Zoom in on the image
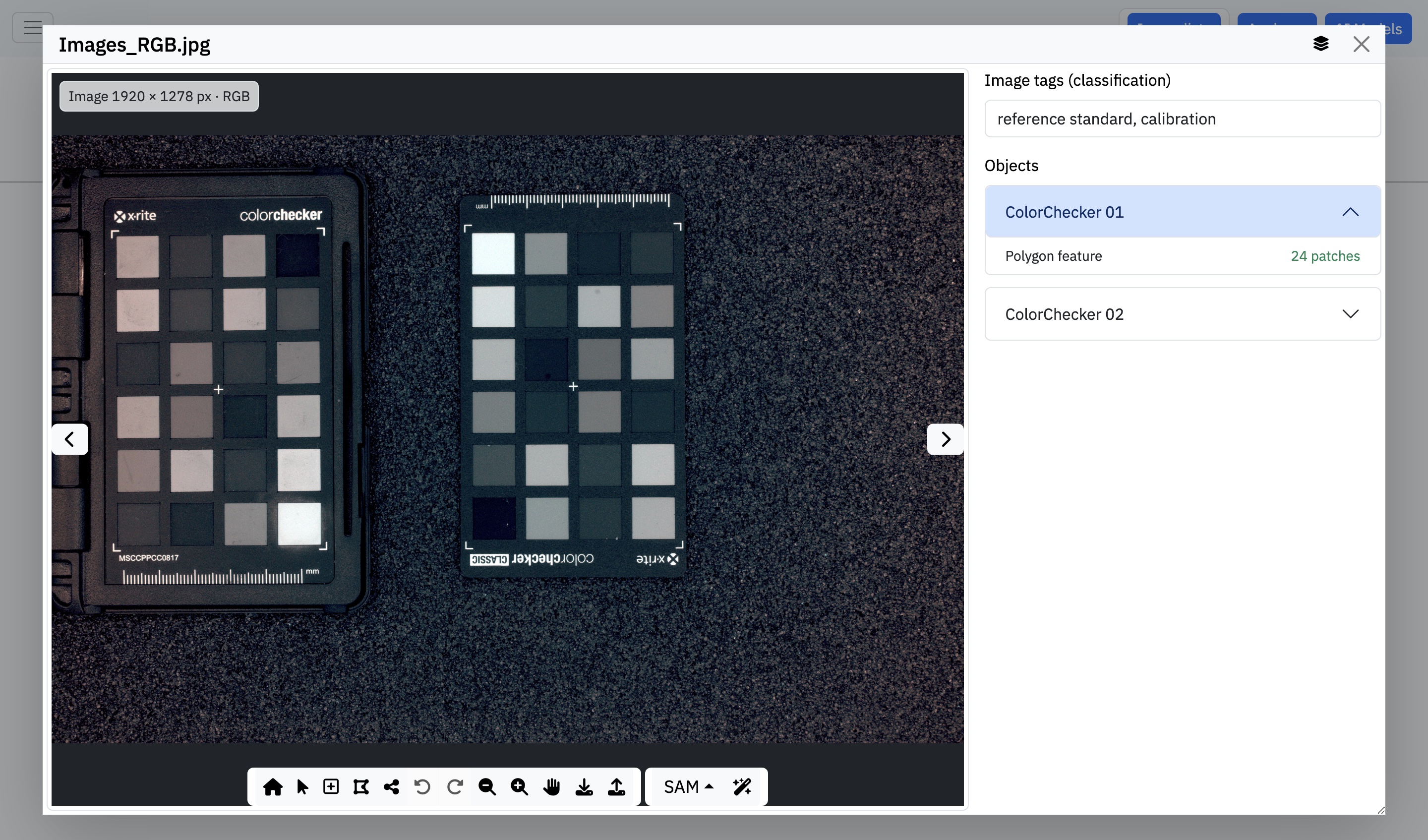This screenshot has height=840, width=1428. (519, 787)
